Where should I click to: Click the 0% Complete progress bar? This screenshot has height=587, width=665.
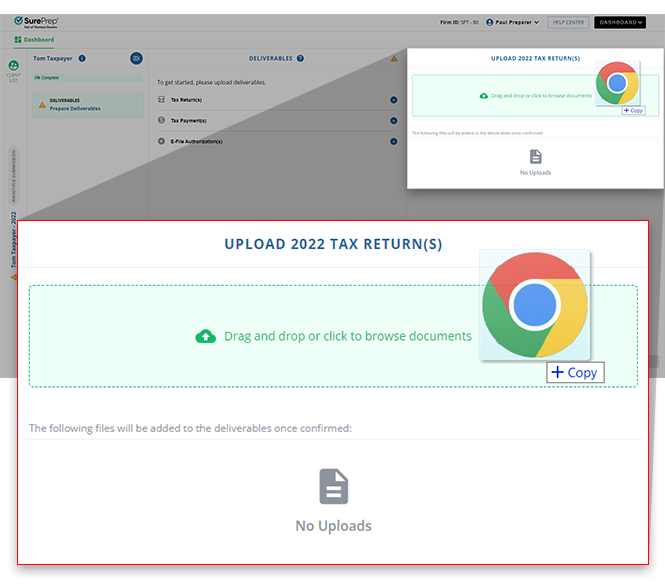point(88,78)
